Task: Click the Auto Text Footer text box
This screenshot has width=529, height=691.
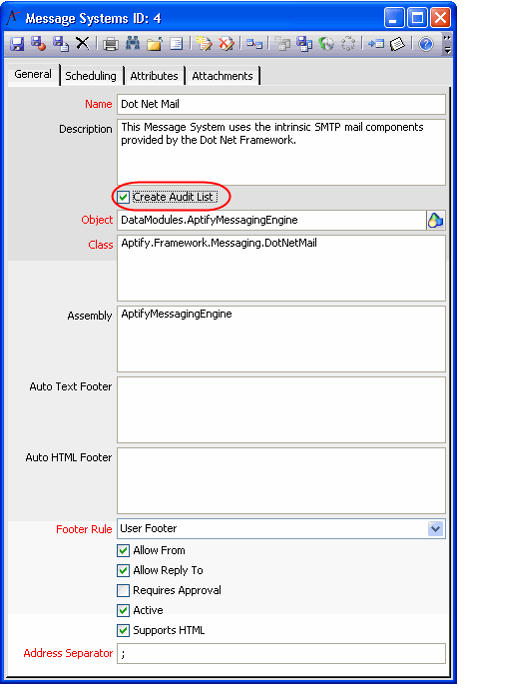Action: (281, 410)
